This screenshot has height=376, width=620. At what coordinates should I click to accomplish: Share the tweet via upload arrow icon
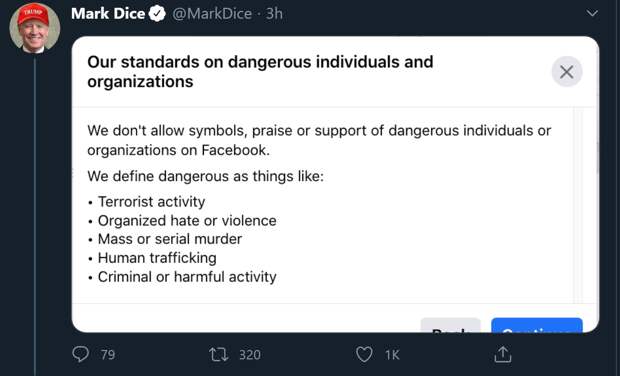coord(503,354)
